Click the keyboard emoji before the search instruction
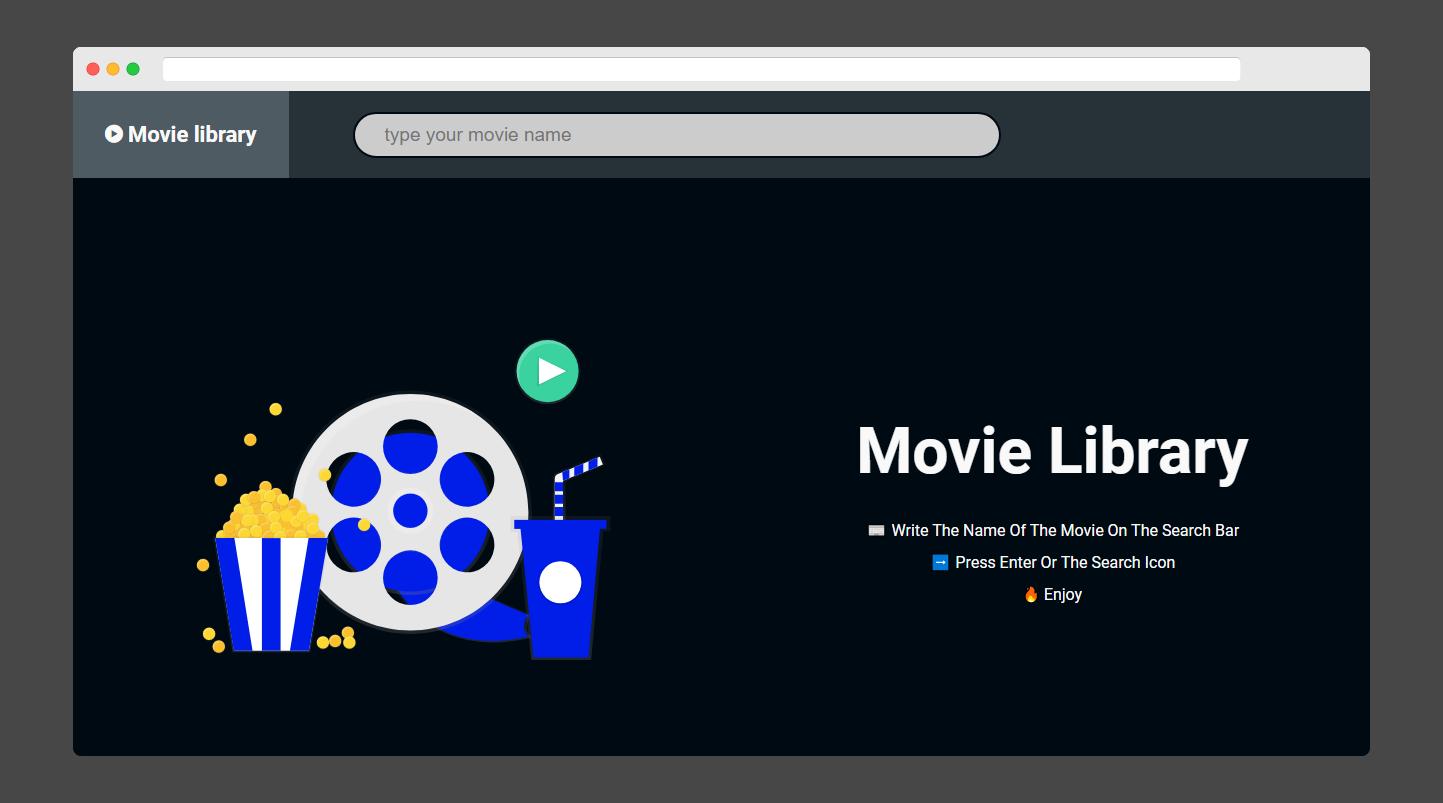Screen dimensions: 1443x803 (875, 530)
